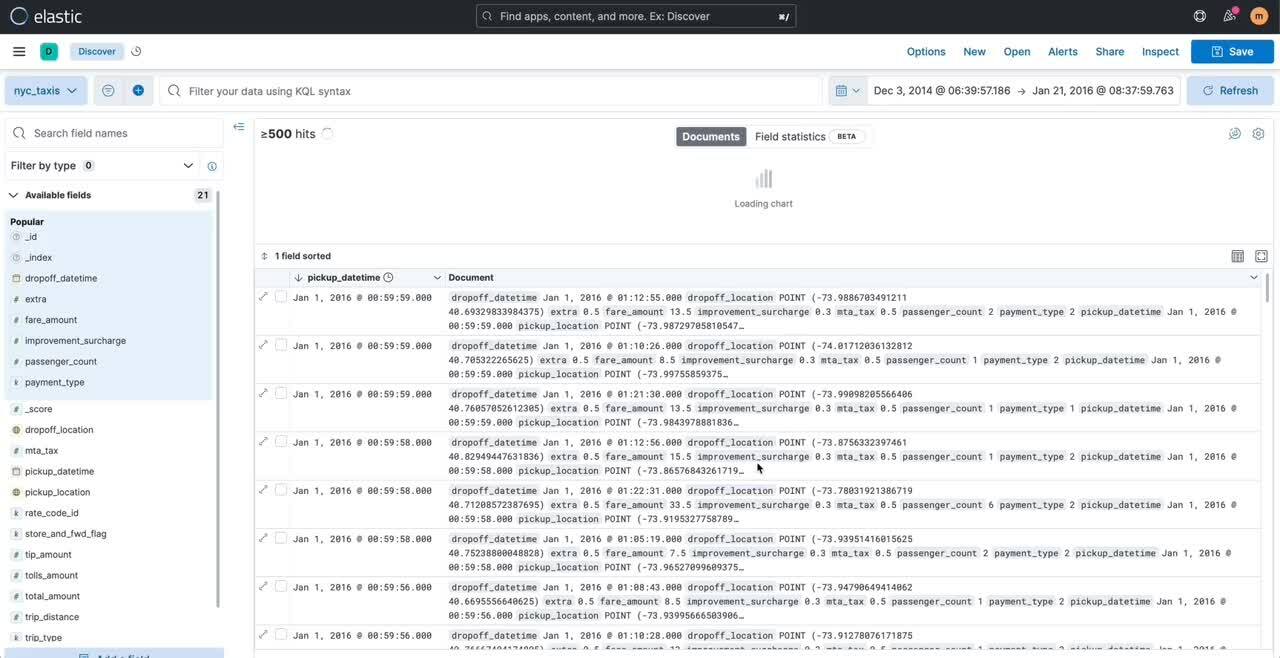Click the help menu lifebuoy icon
Image resolution: width=1280 pixels, height=658 pixels.
tap(1200, 16)
